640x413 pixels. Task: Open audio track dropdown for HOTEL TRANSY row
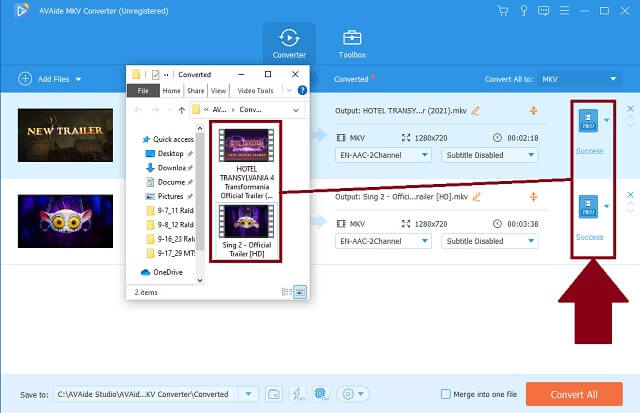(x=383, y=155)
